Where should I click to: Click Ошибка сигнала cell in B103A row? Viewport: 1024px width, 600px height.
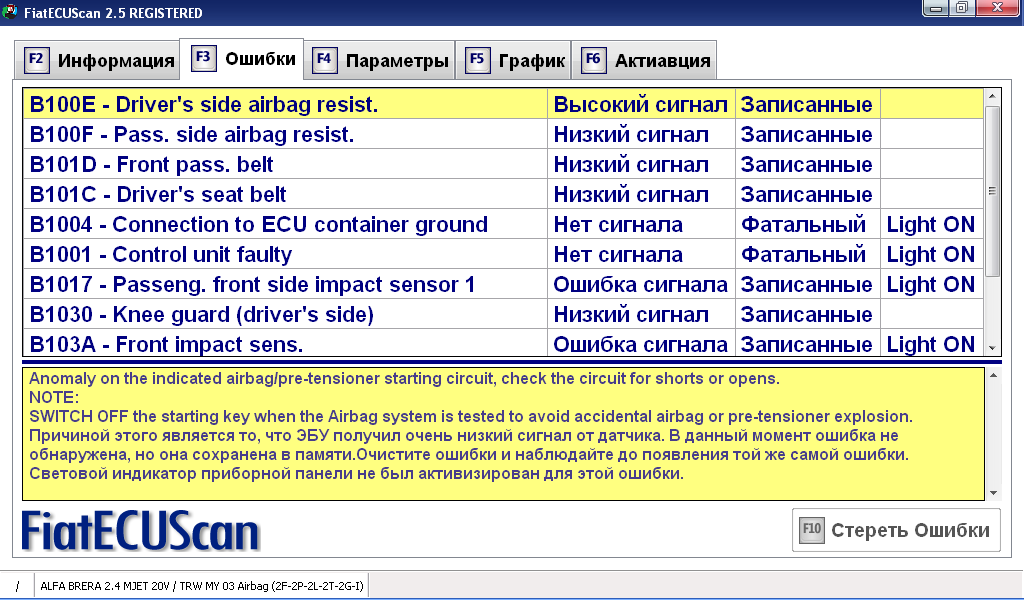point(641,345)
